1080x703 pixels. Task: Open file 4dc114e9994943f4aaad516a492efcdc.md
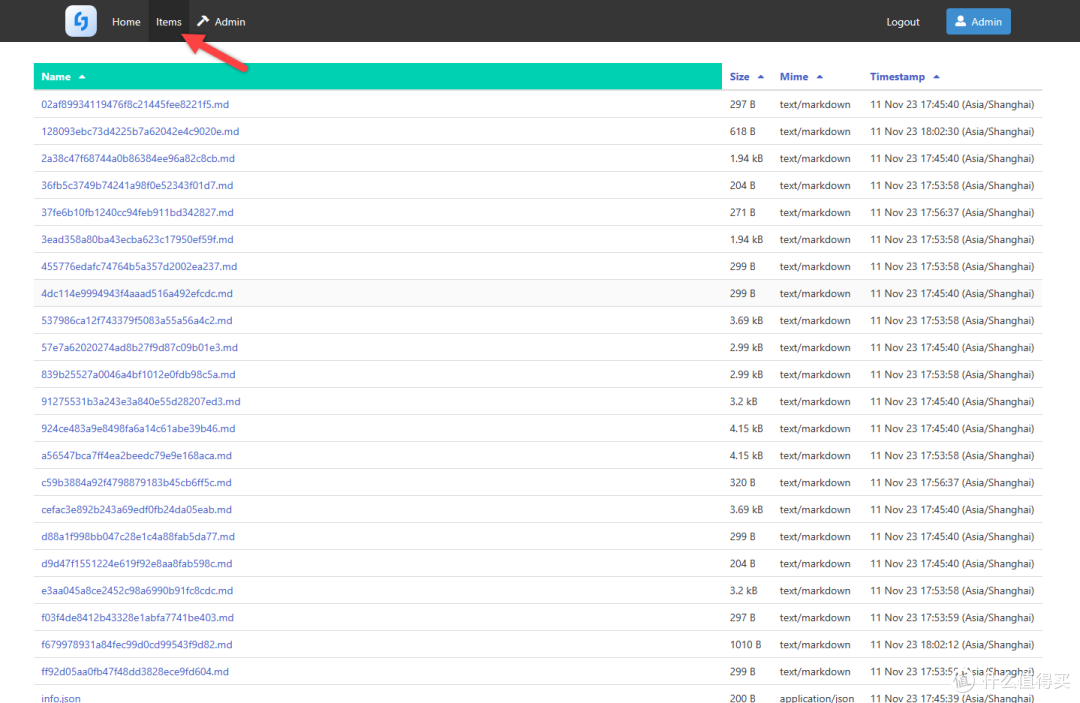pyautogui.click(x=137, y=293)
